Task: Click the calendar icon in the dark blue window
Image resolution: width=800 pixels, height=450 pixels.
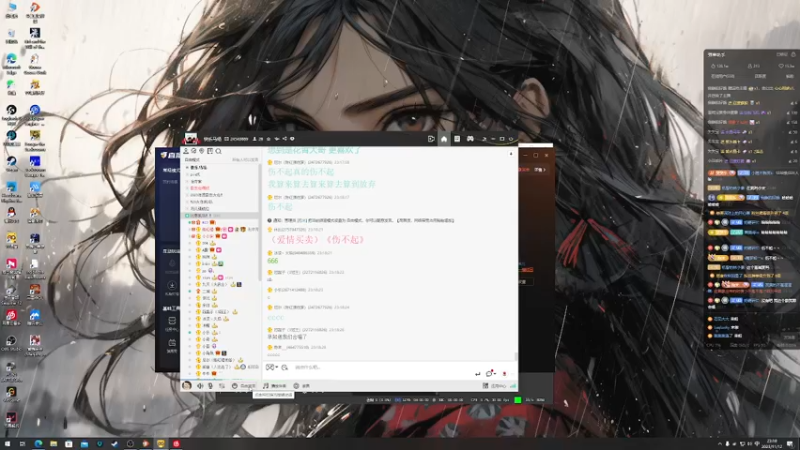Action: [172, 343]
